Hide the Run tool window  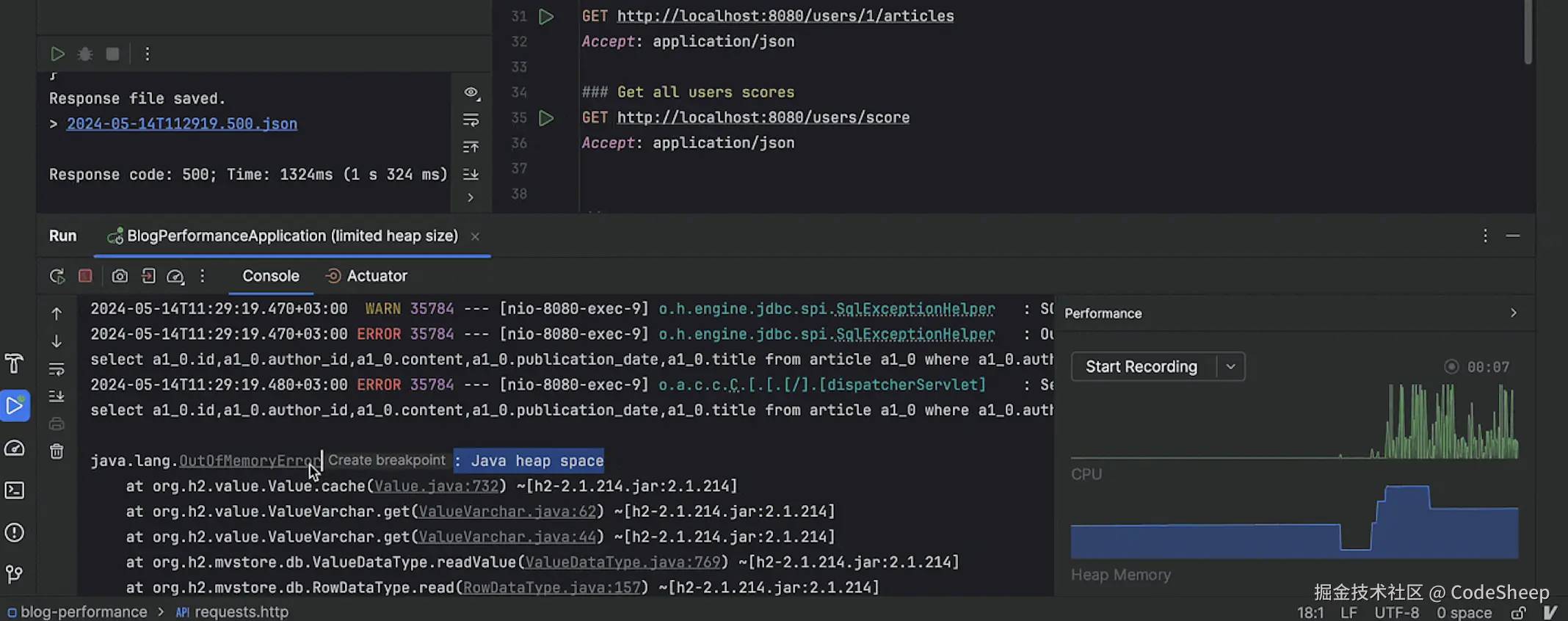tap(1513, 236)
